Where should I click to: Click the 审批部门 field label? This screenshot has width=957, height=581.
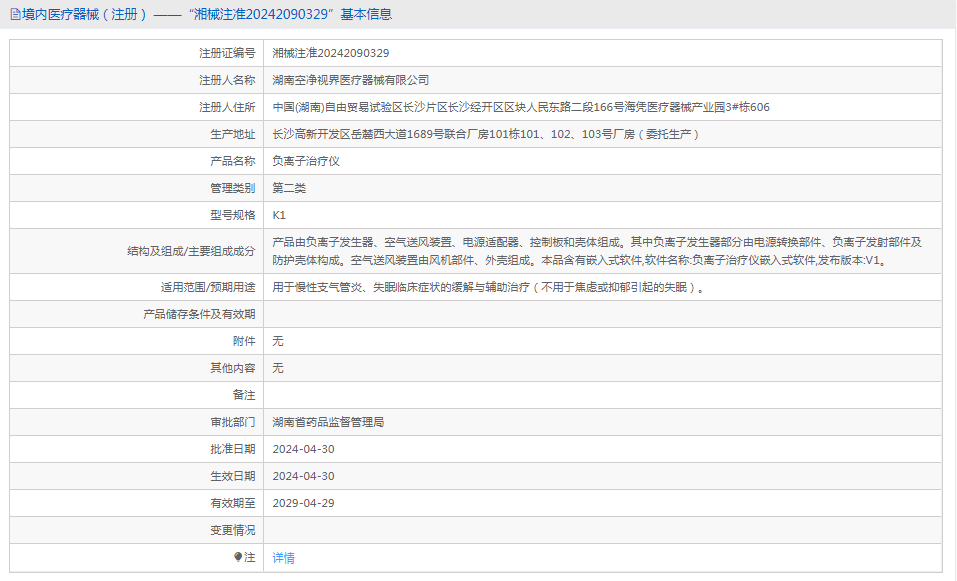click(233, 422)
